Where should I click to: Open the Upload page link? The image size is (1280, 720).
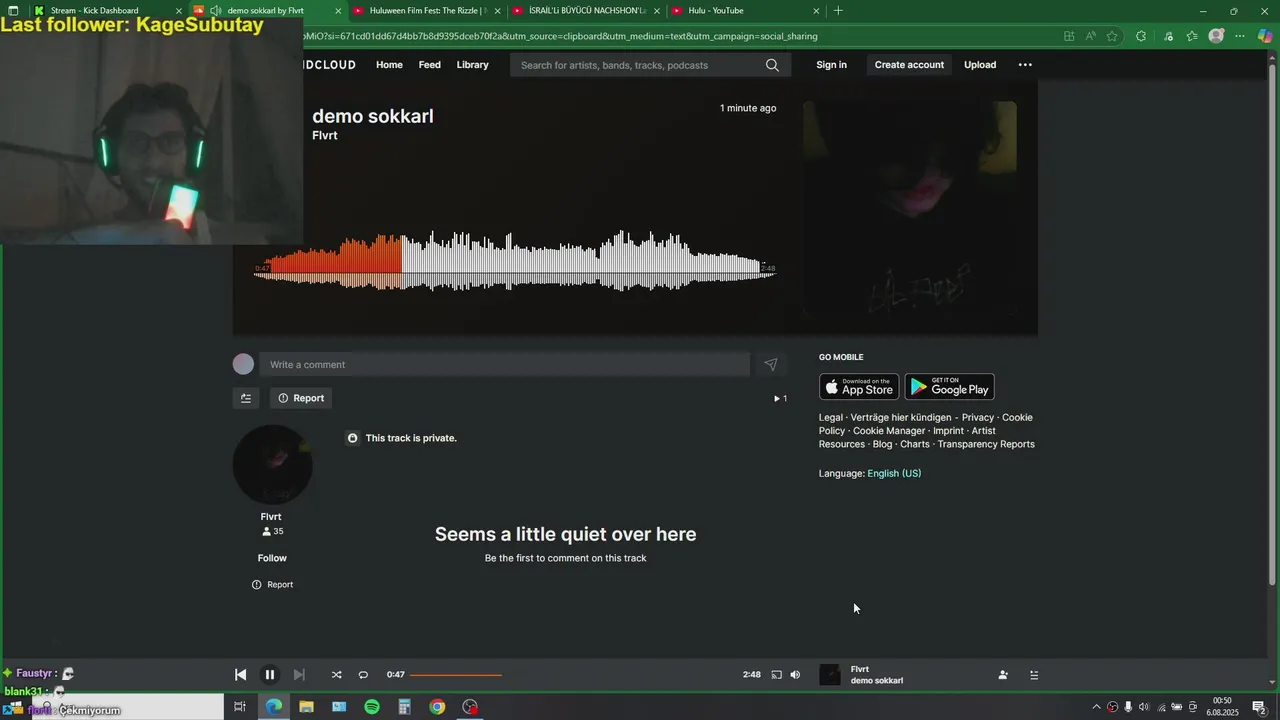click(980, 65)
